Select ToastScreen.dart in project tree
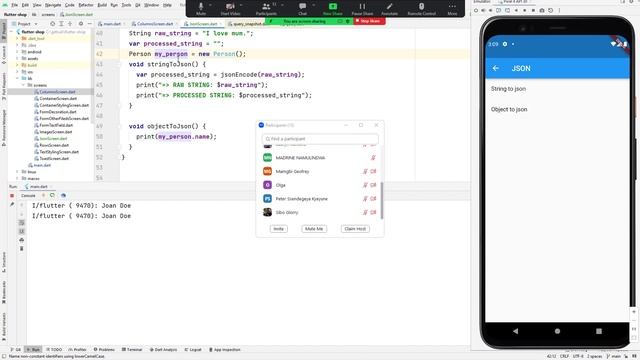Screen dimensions: 640x360 pos(54,158)
